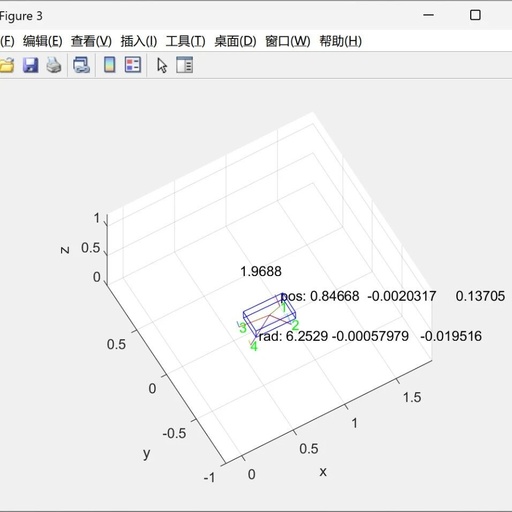This screenshot has height=512, width=512.
Task: Click the 1.5 tick label on the x axis
Action: pos(412,397)
